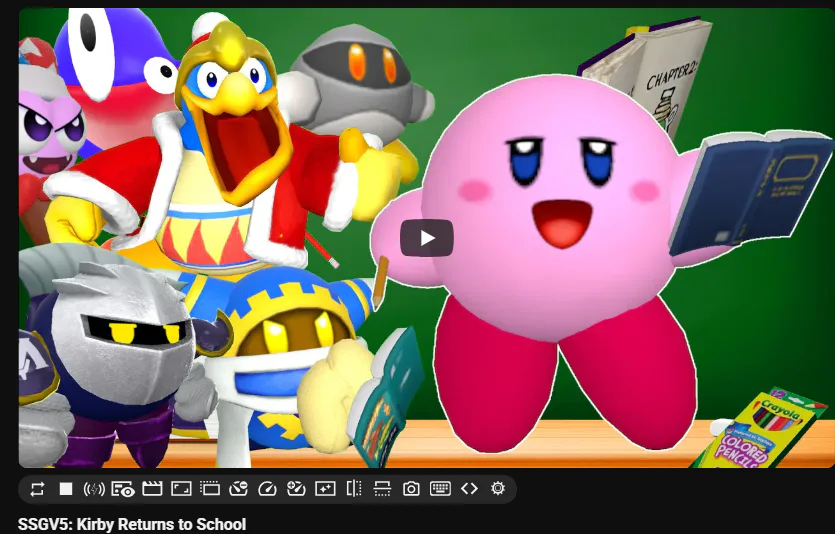Play the video with center play button
This screenshot has height=534, width=835.
(427, 238)
